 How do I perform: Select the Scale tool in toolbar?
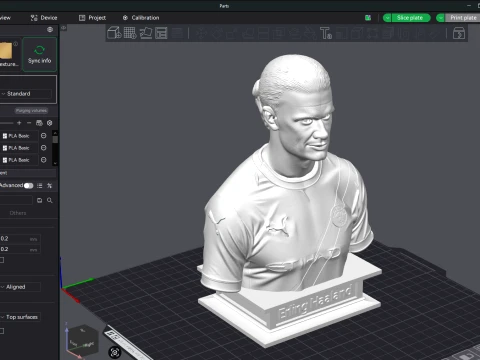pyautogui.click(x=232, y=33)
